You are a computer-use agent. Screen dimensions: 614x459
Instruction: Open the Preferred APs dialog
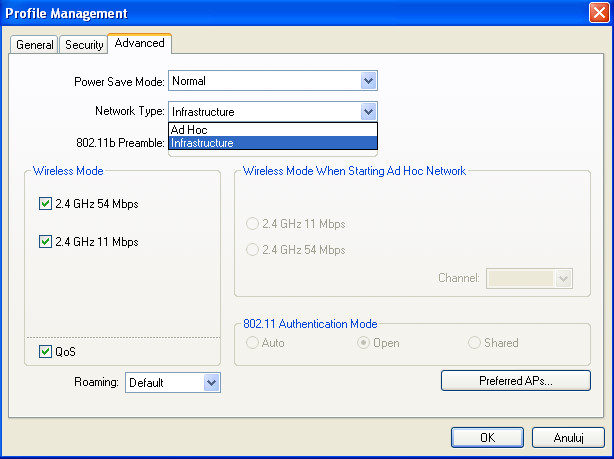(x=516, y=381)
